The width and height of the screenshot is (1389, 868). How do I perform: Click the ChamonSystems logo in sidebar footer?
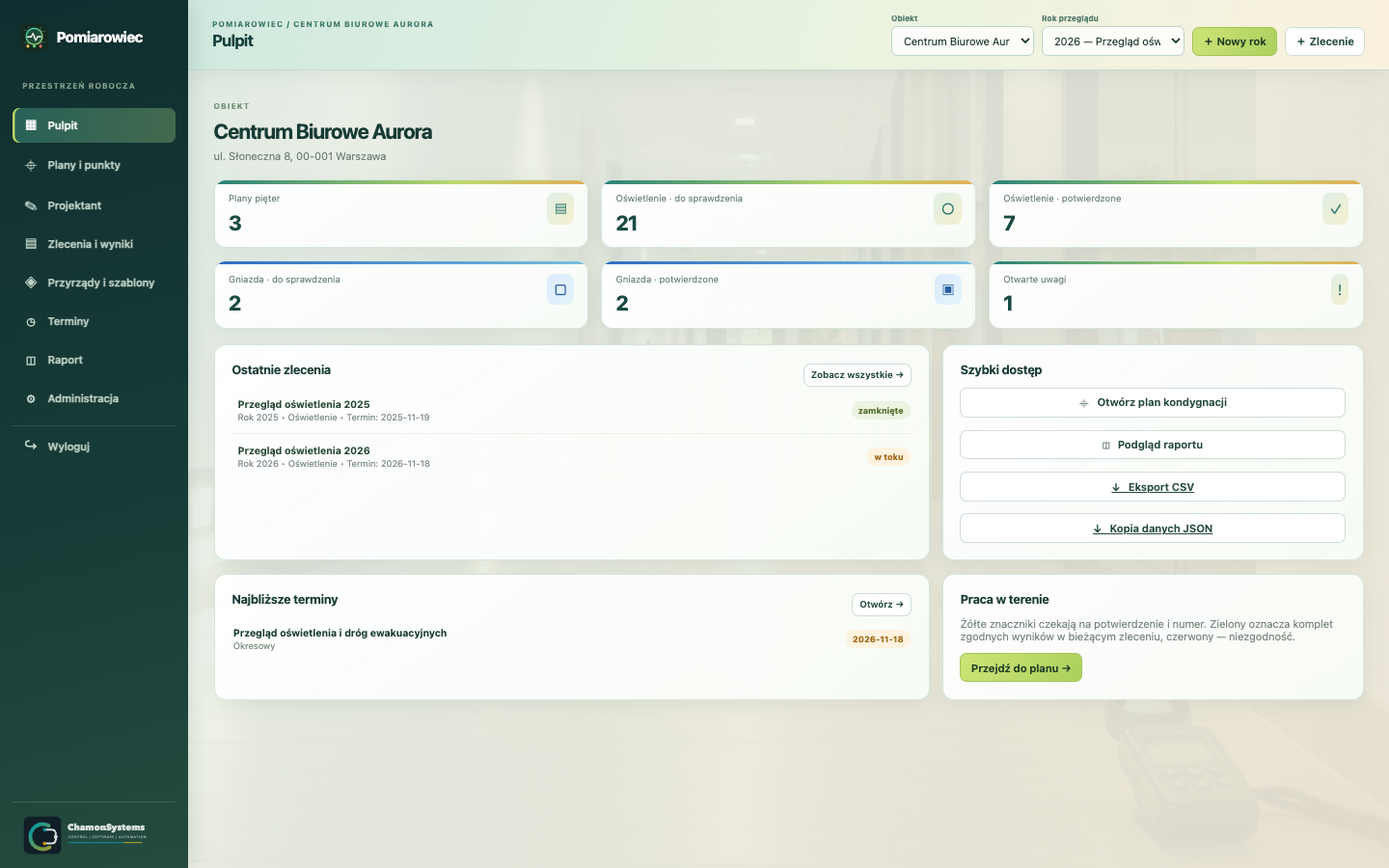click(x=86, y=835)
